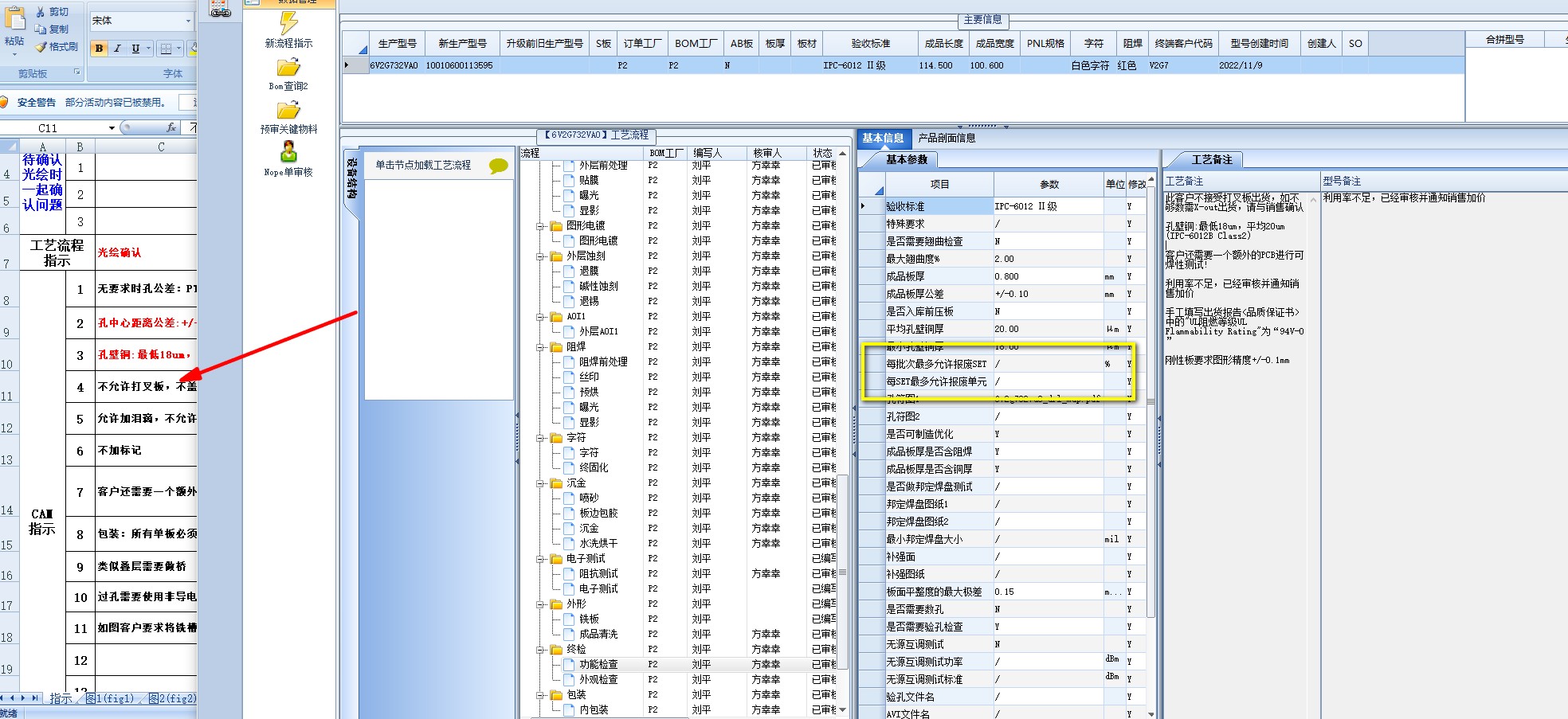Open 新流程指示 lightning icon
1568x719 pixels.
click(288, 23)
